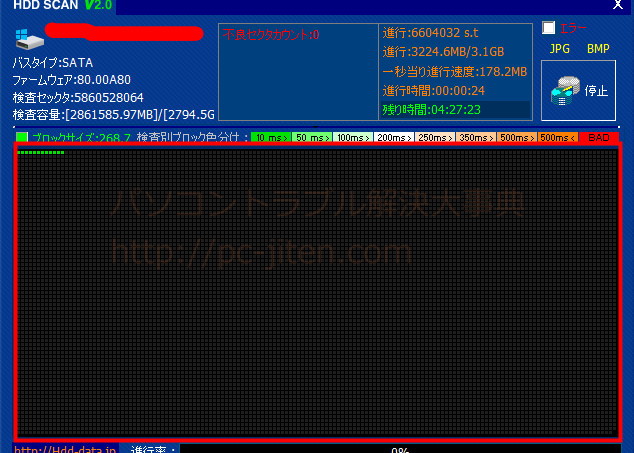Screen dimensions: 634x453
Task: Click the remaining time (残り時間) field
Action: (x=455, y=109)
